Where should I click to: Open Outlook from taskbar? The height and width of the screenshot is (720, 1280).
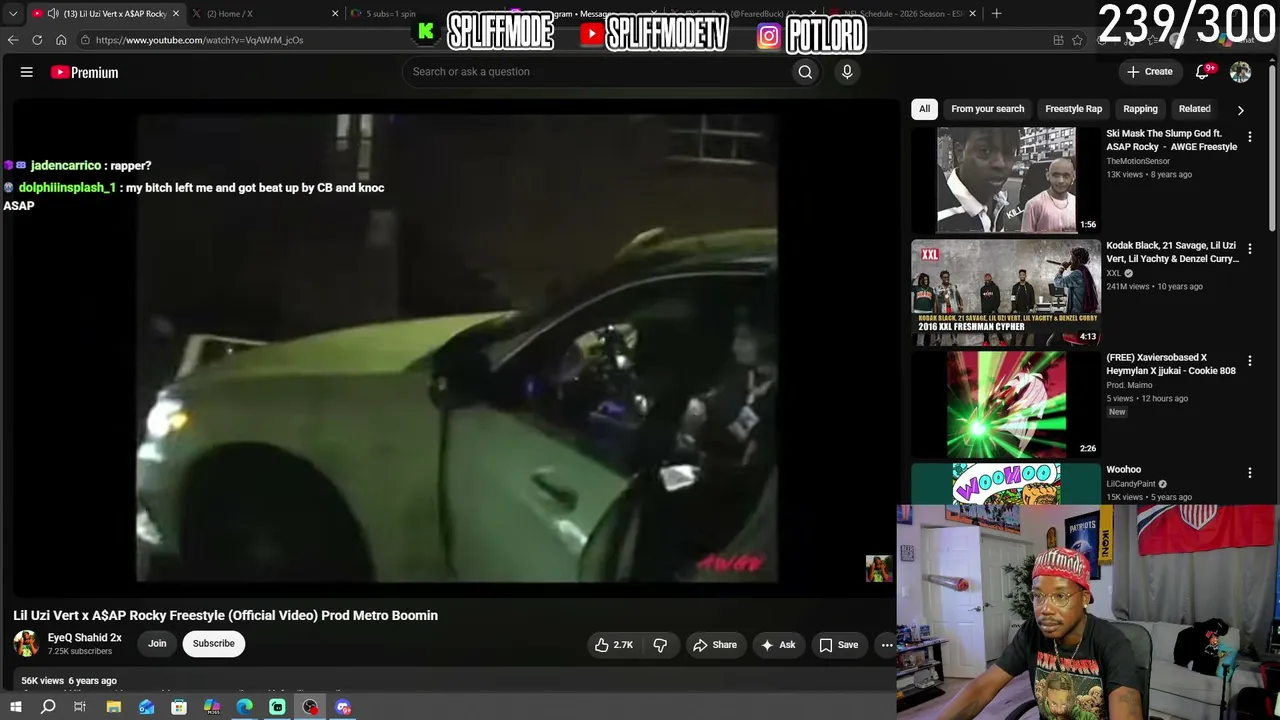[x=147, y=707]
